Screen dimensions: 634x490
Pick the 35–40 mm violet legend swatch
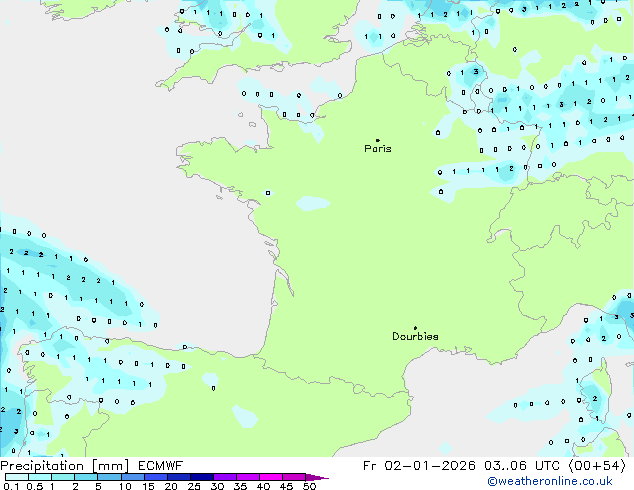(x=248, y=477)
